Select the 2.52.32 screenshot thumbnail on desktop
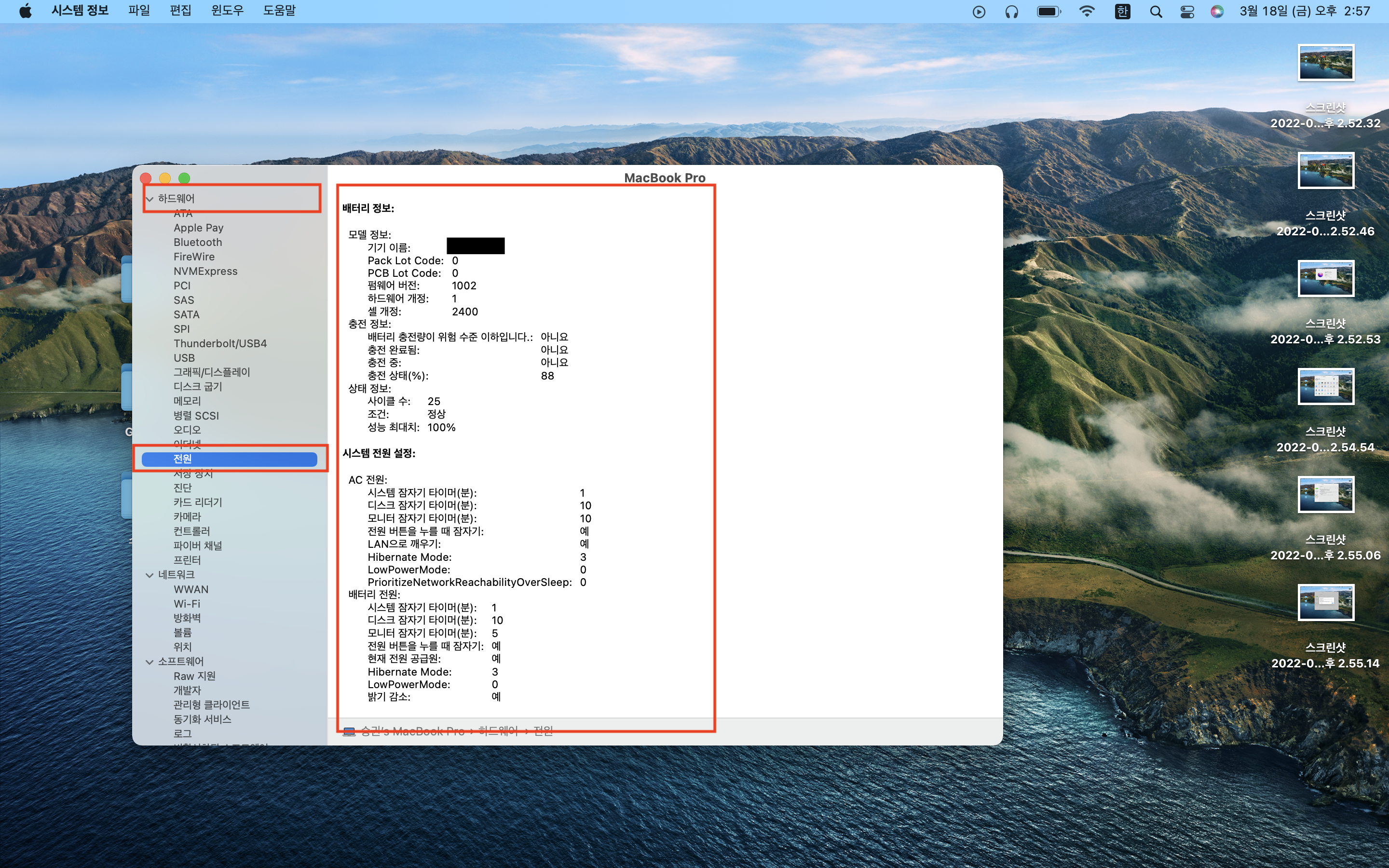 click(x=1325, y=63)
